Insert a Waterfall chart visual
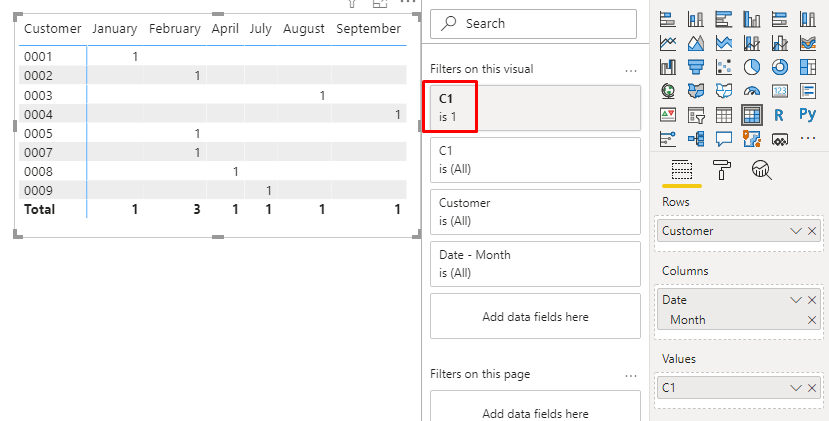The height and width of the screenshot is (421, 829). point(668,67)
